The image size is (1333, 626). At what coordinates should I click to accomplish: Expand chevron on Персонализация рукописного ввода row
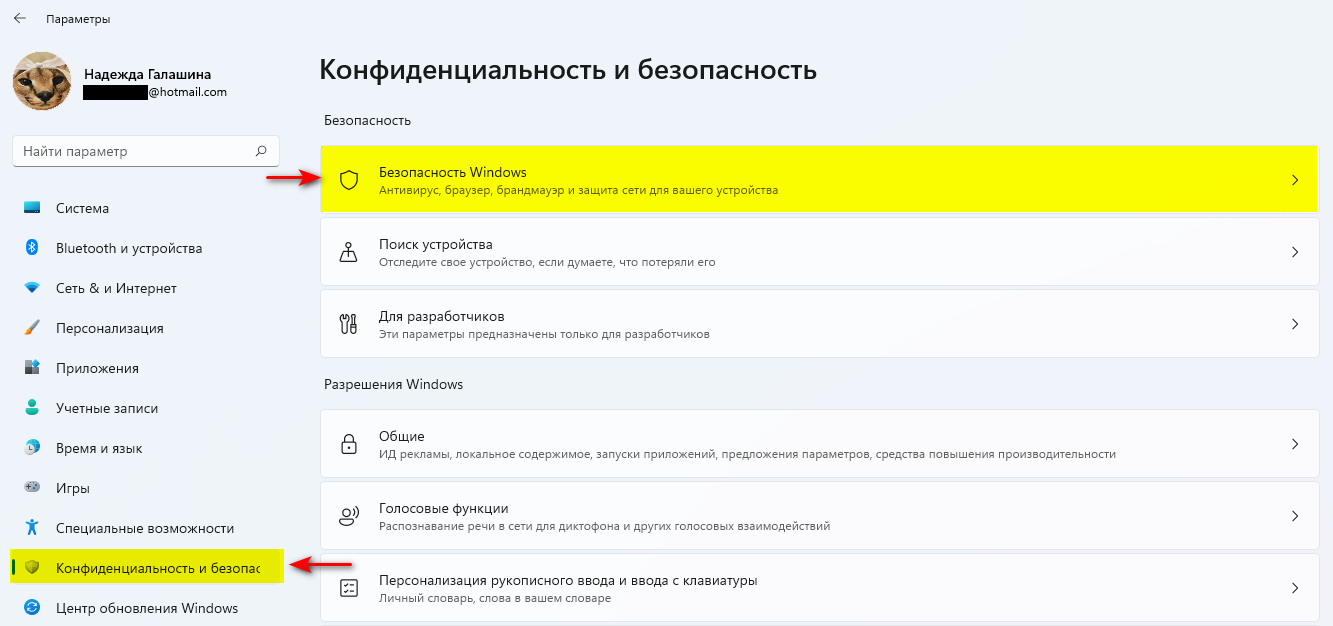(x=1294, y=588)
